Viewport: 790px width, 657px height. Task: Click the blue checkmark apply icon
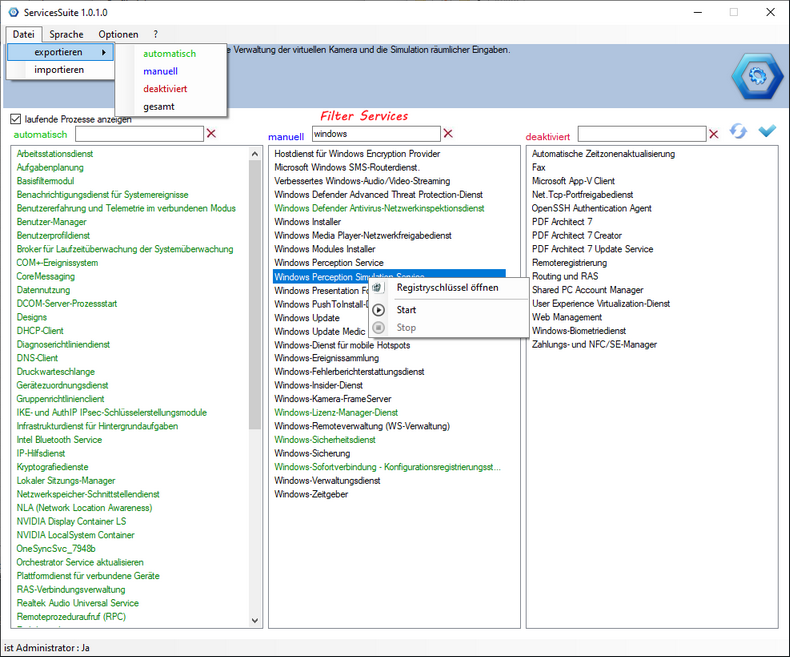click(767, 131)
